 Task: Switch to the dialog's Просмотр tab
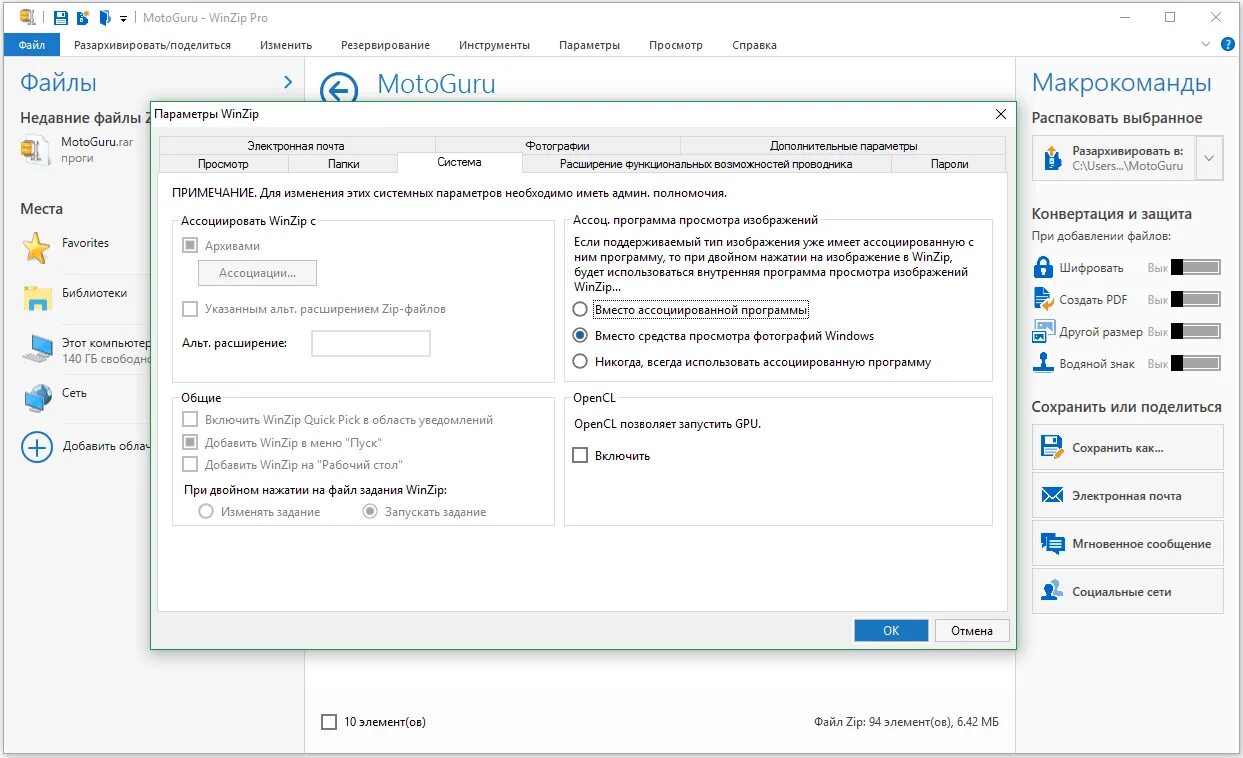point(223,164)
